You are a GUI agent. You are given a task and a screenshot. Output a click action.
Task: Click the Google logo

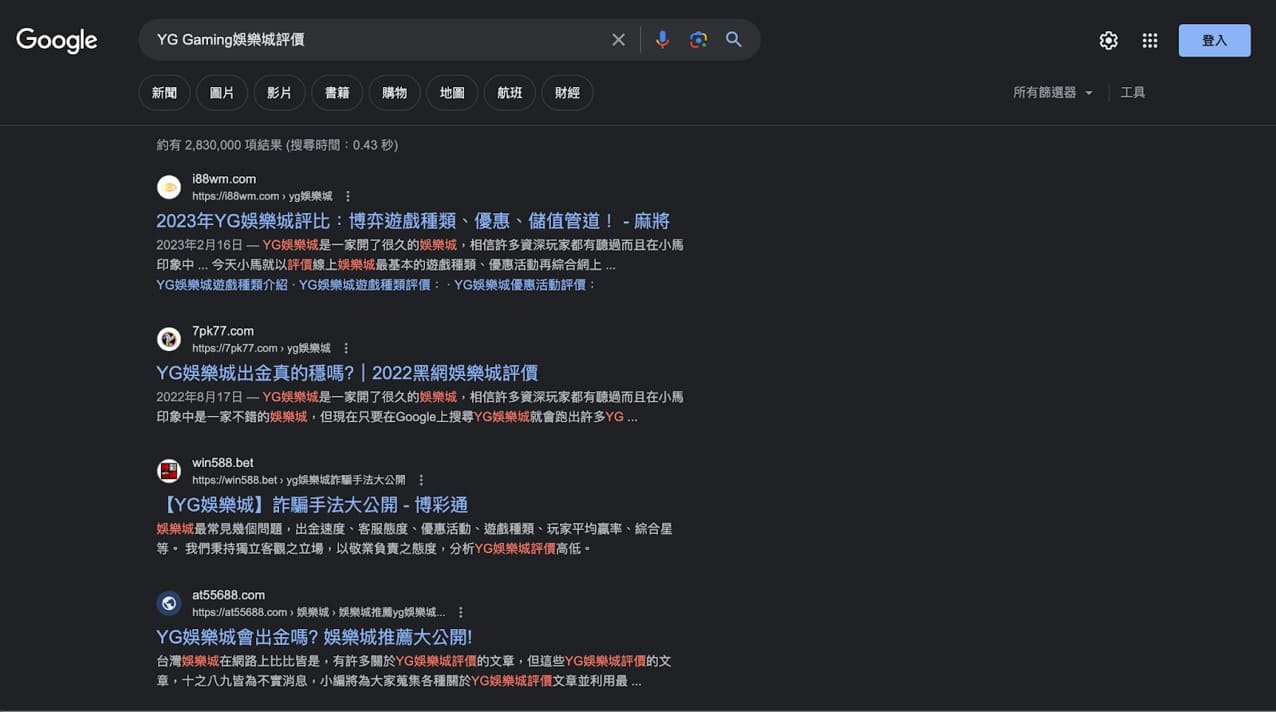pyautogui.click(x=57, y=40)
